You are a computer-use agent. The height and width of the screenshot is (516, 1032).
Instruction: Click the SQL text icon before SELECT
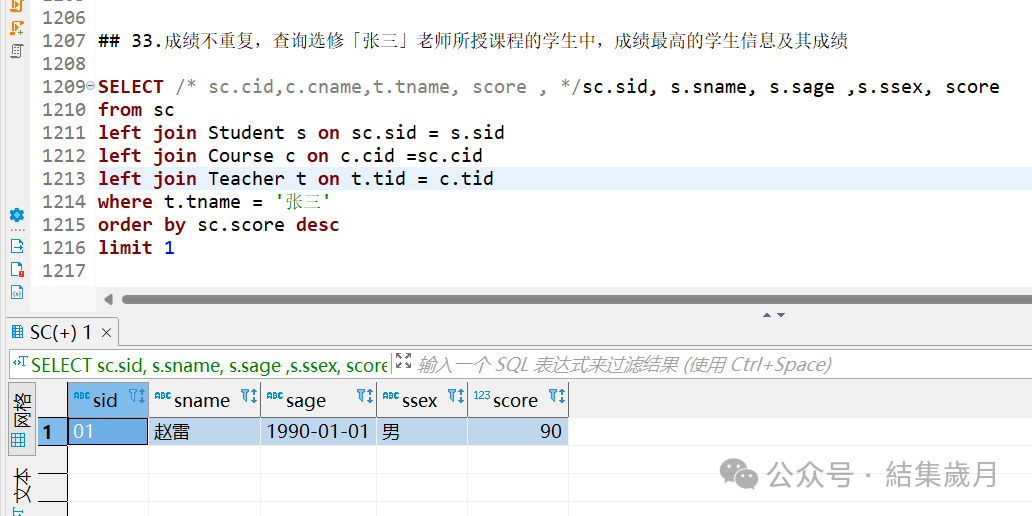20,363
